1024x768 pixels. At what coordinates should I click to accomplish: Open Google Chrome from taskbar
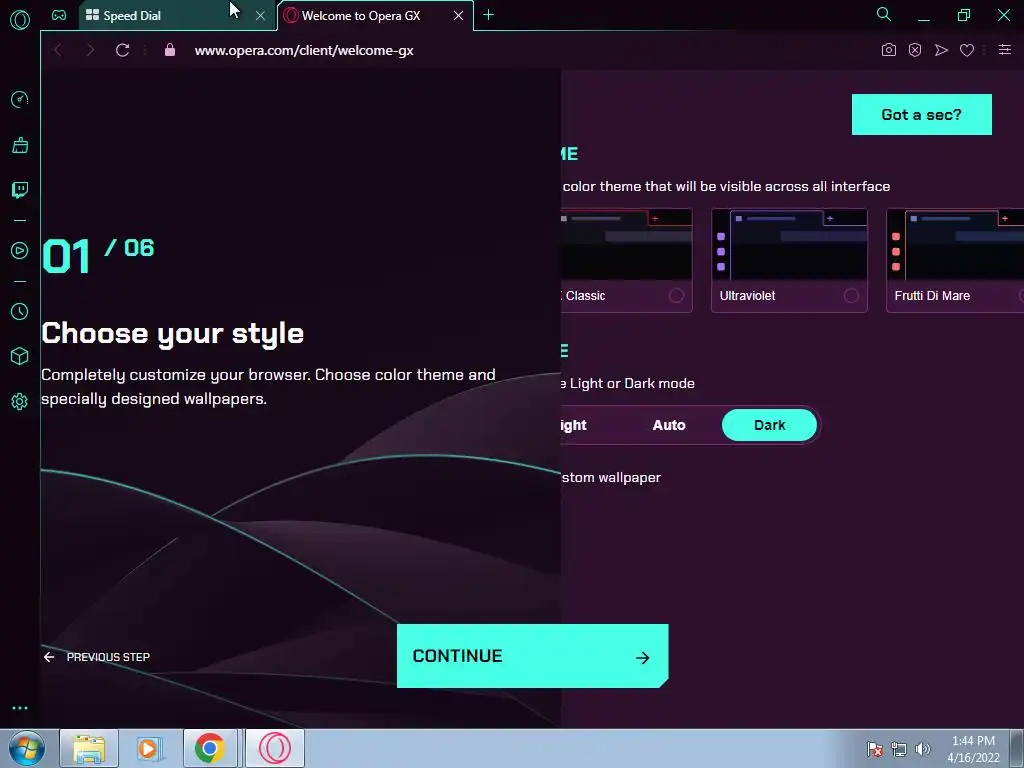(x=210, y=748)
